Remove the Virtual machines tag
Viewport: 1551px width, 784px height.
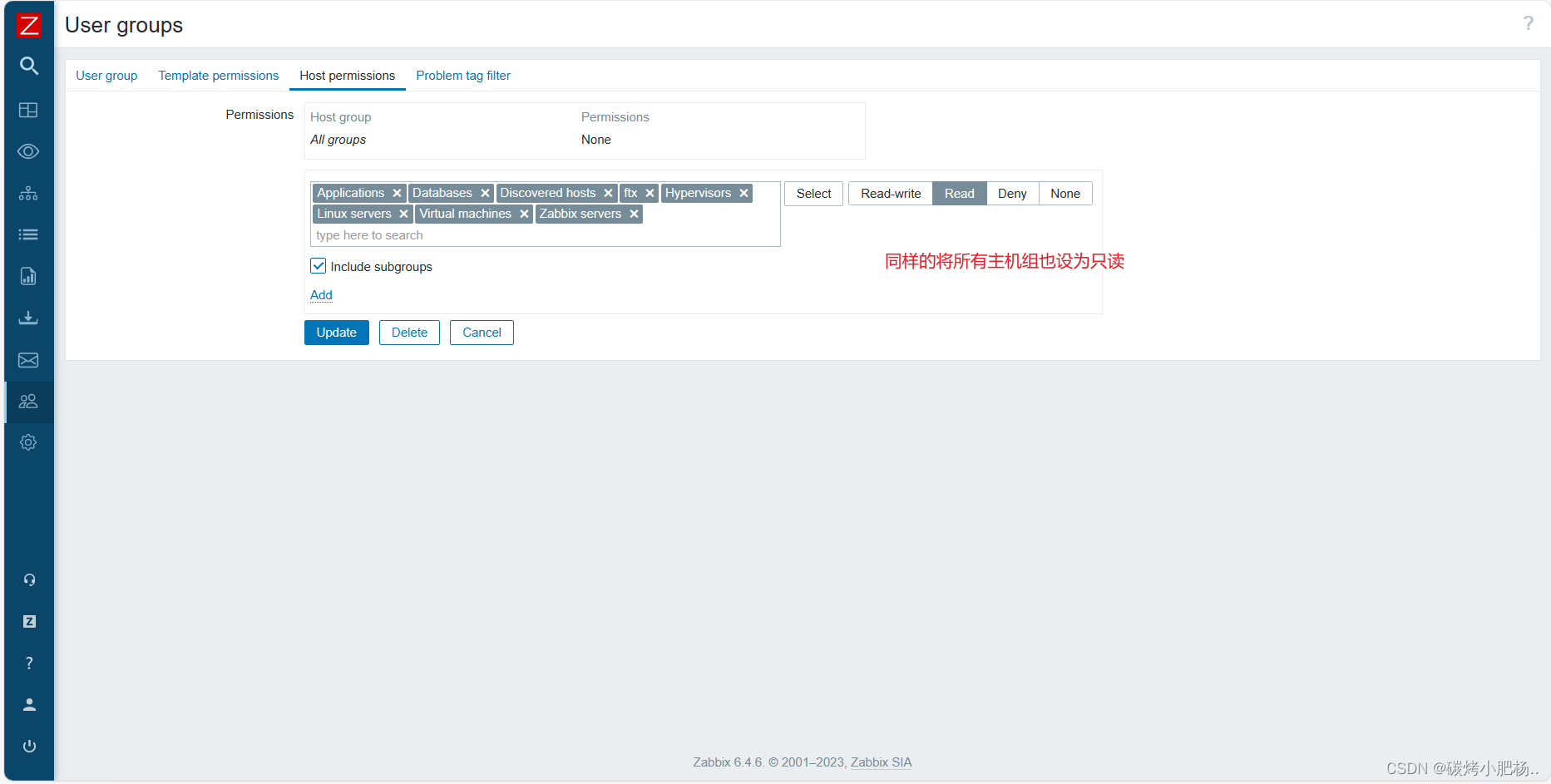click(524, 214)
